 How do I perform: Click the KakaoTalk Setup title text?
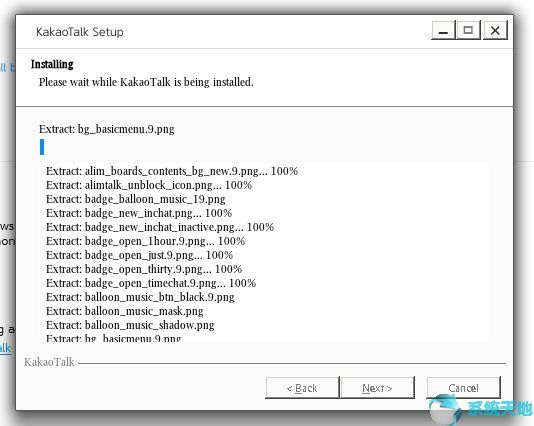point(80,32)
